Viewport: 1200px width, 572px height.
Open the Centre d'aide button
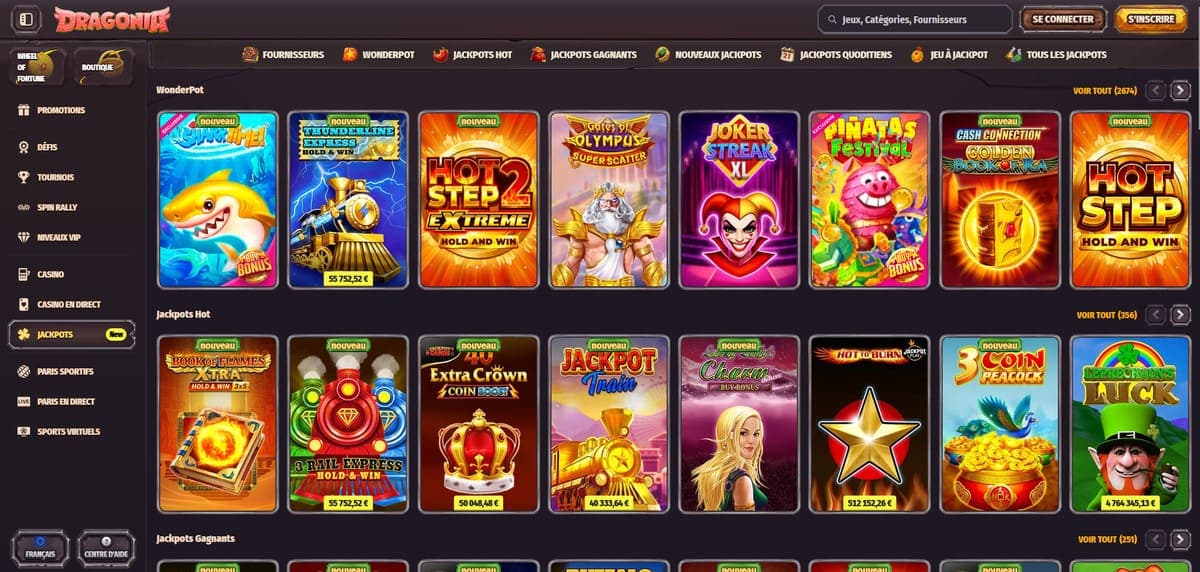(x=106, y=549)
